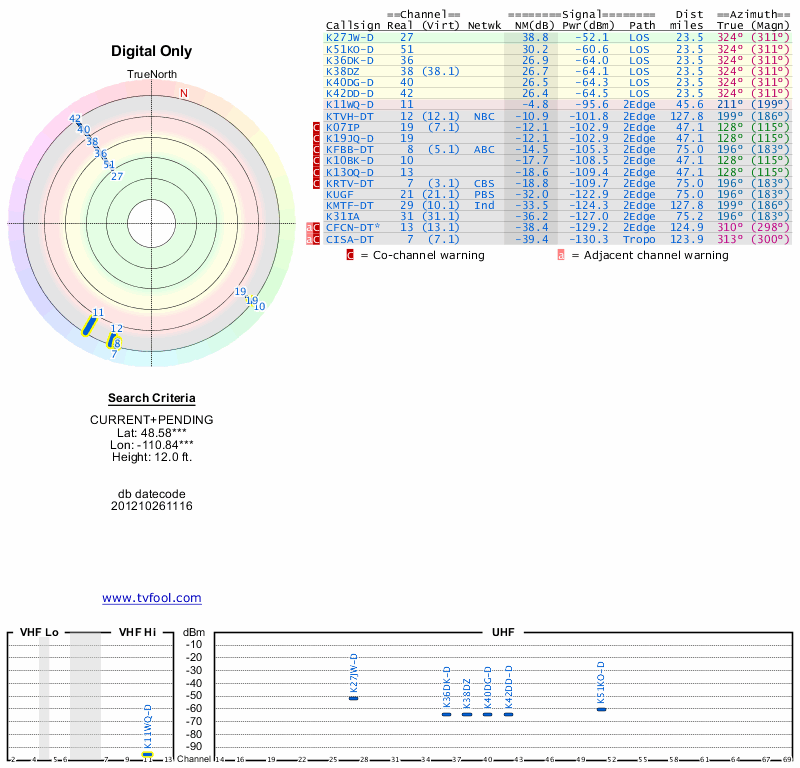Viewport: 800px width, 768px height.
Task: Open the www.tvfool.com link
Action: [x=152, y=598]
